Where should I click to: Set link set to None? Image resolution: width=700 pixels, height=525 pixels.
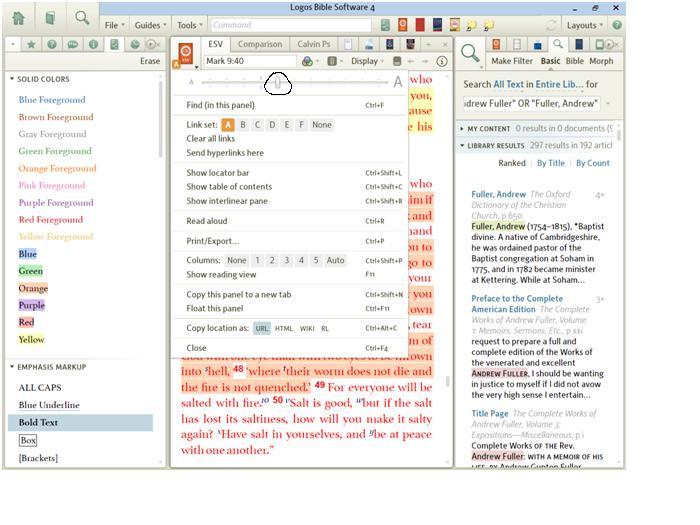point(322,125)
